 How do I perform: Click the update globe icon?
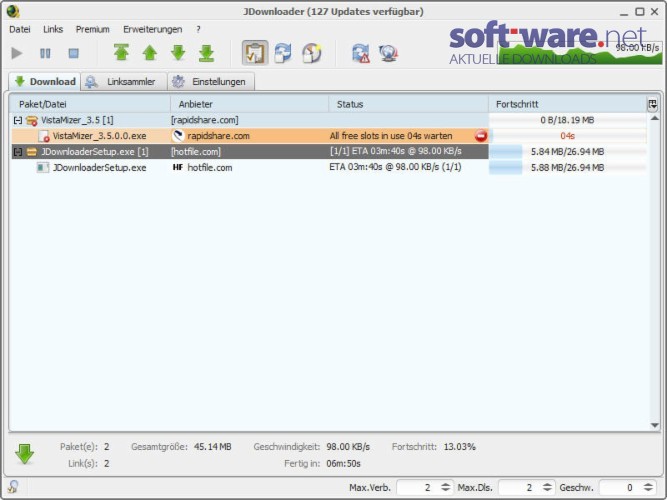[x=388, y=53]
